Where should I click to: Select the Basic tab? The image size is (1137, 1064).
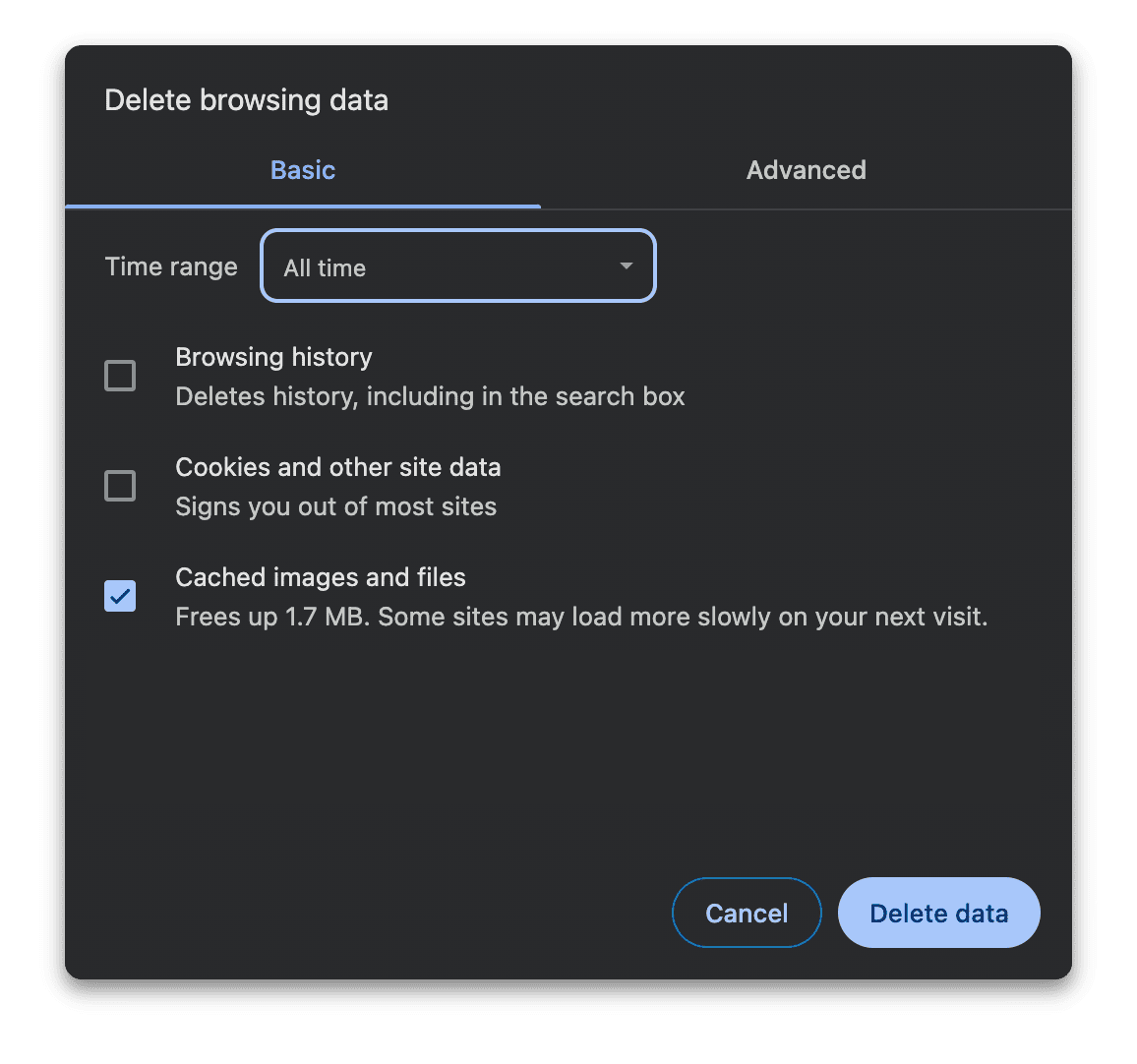point(302,169)
